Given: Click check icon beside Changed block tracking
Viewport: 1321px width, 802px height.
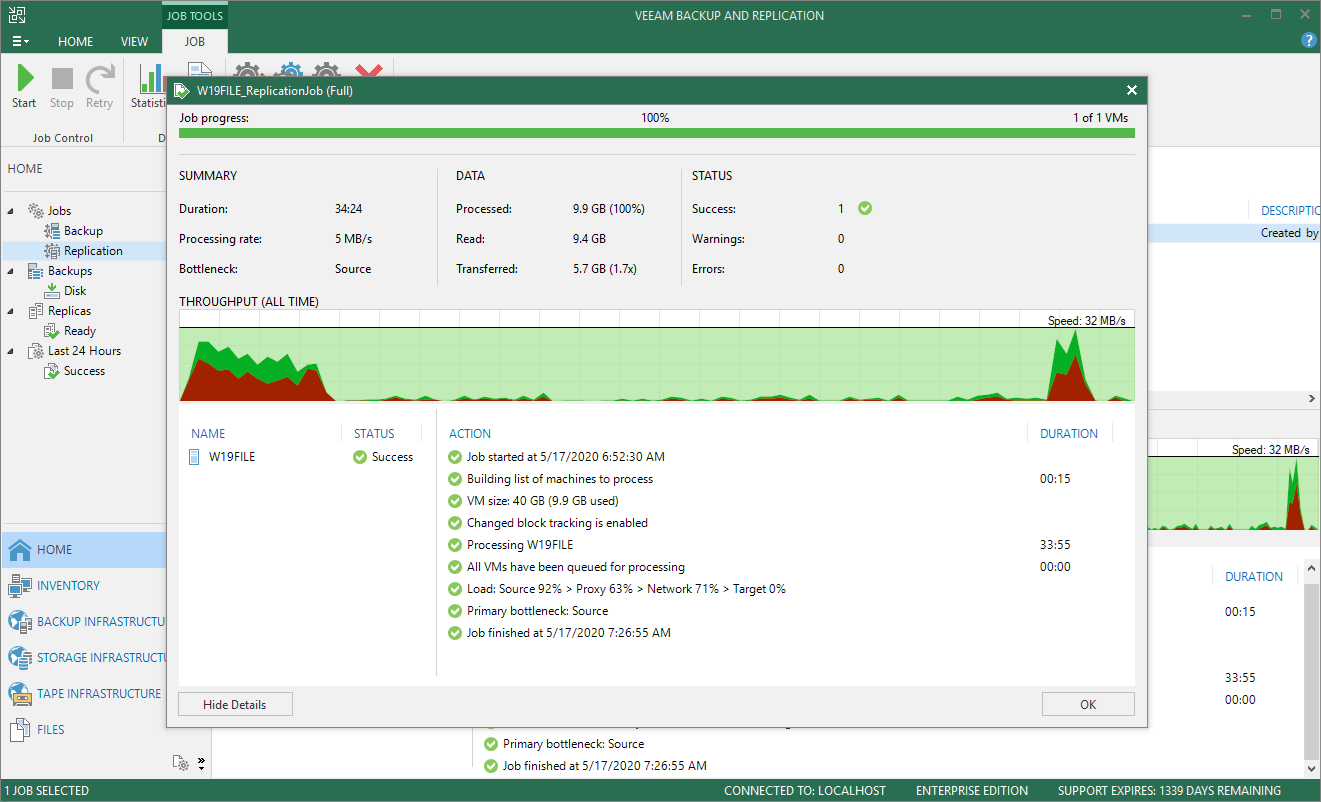Looking at the screenshot, I should point(455,523).
